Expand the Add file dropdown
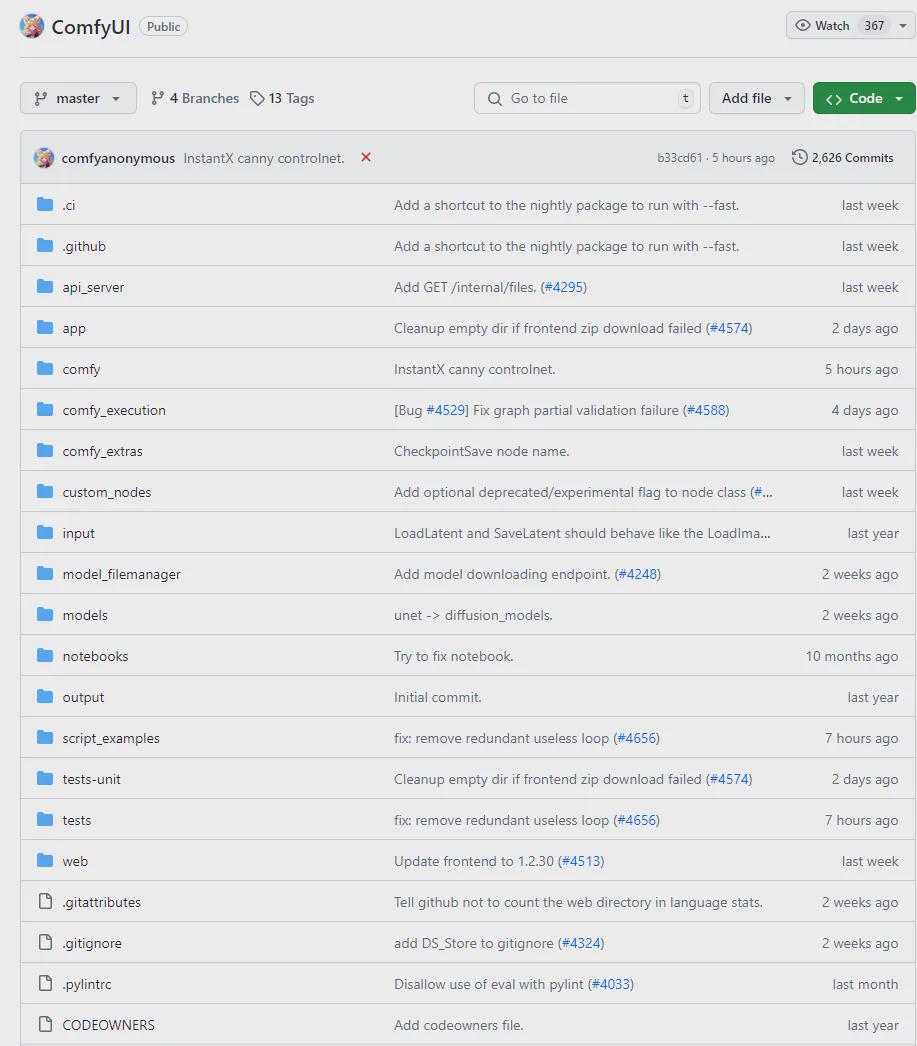This screenshot has width=917, height=1046. (x=756, y=98)
